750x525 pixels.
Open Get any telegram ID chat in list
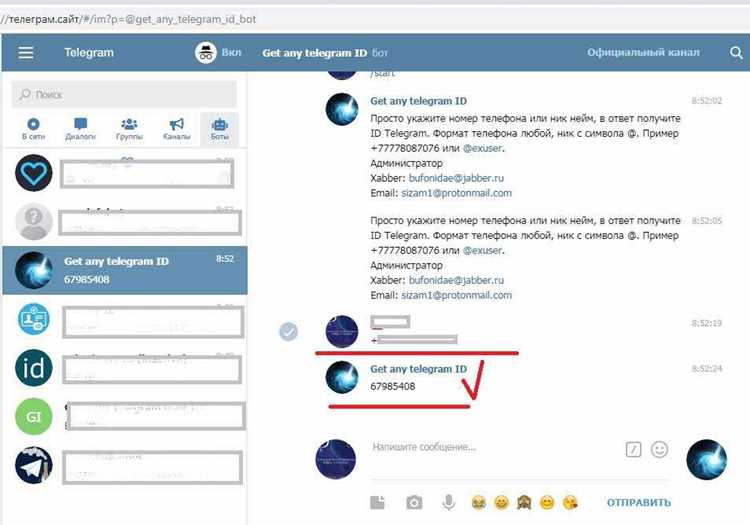124,270
